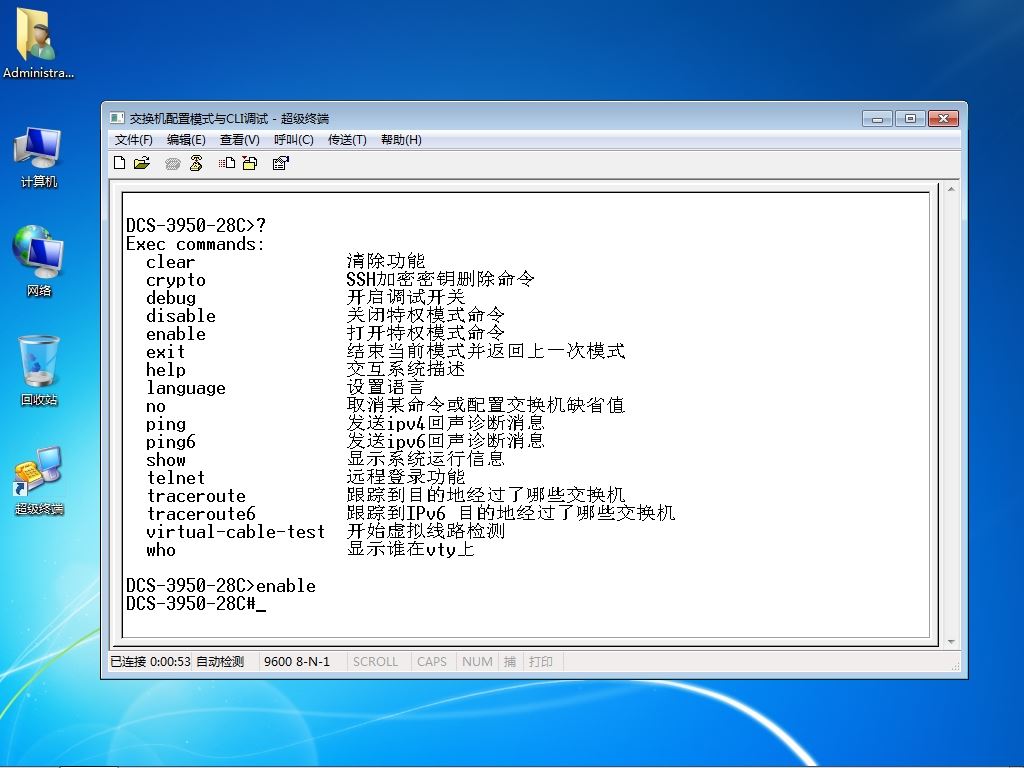
Task: Click the 清除功能 description text
Action: (386, 261)
